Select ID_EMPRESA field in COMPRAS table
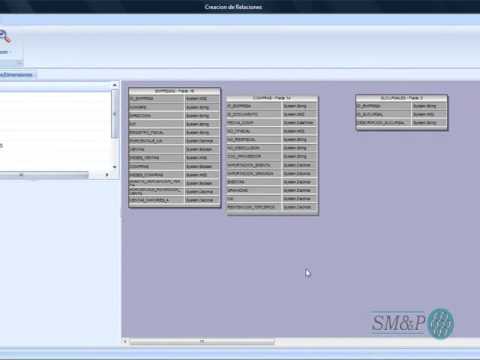The image size is (480, 360). pos(272,106)
